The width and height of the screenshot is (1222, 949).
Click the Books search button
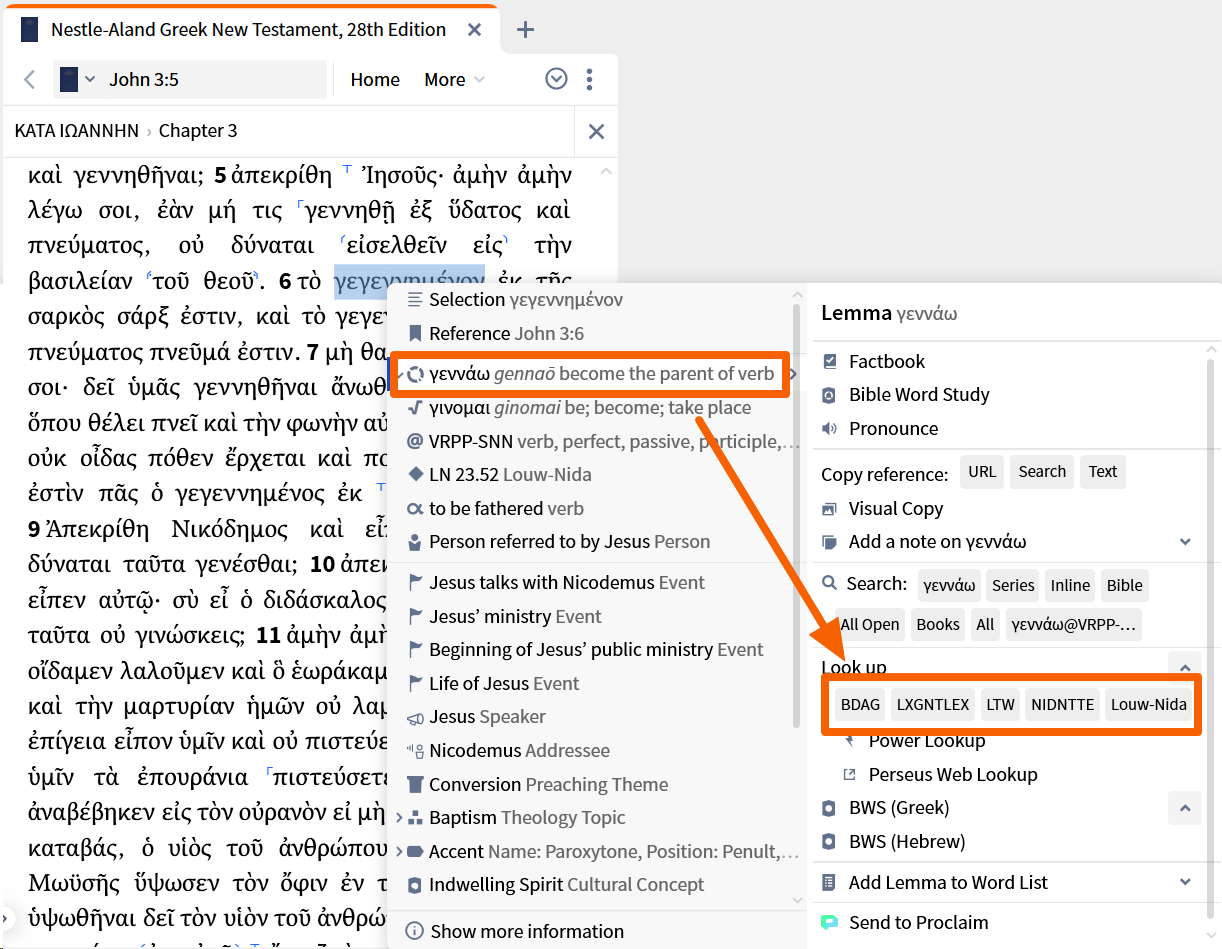pyautogui.click(x=938, y=624)
